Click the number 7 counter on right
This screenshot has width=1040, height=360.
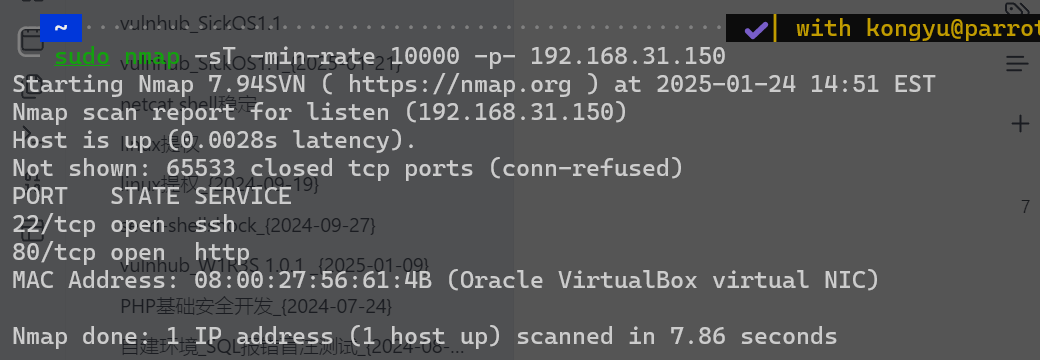tap(1025, 208)
